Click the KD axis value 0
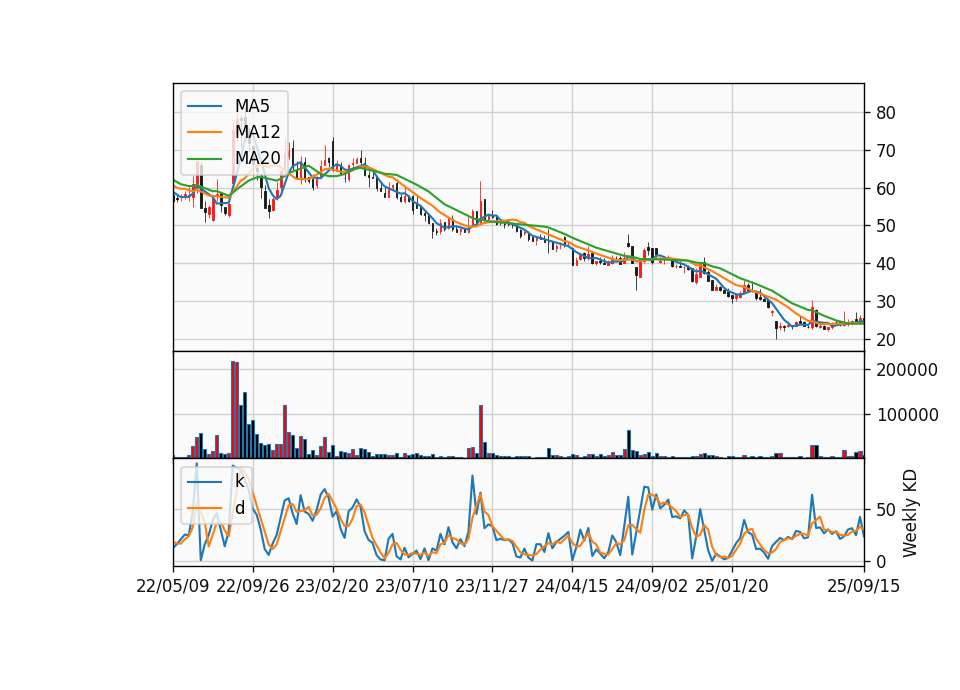 coord(881,561)
